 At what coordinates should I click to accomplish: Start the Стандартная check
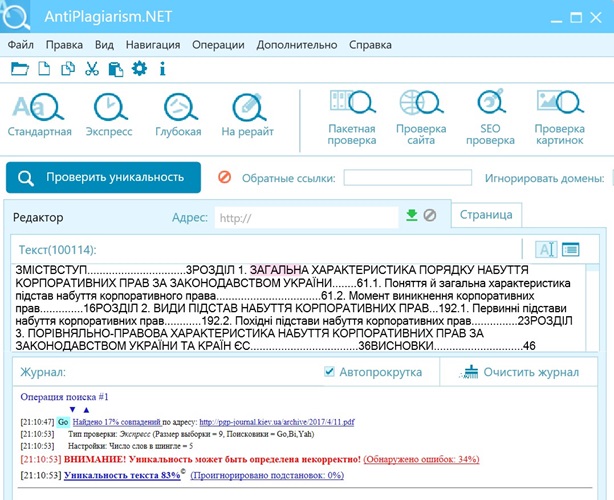click(39, 115)
